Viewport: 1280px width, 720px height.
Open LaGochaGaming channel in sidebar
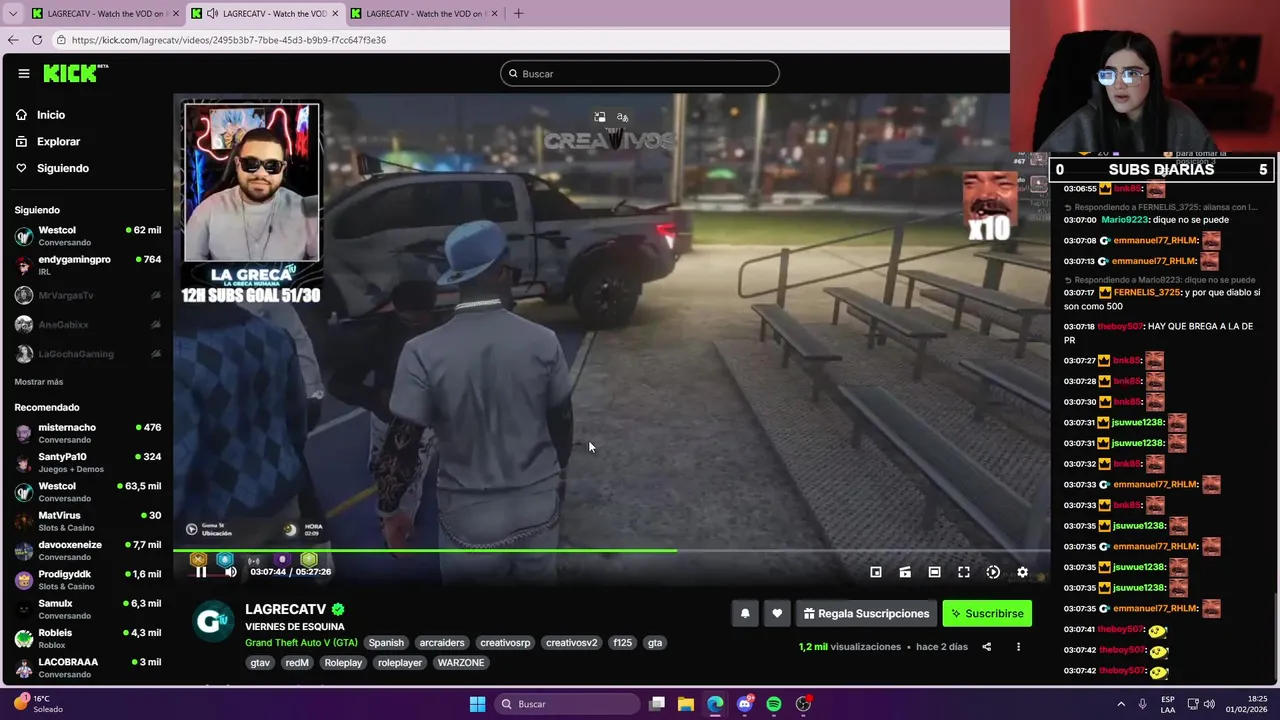88,354
